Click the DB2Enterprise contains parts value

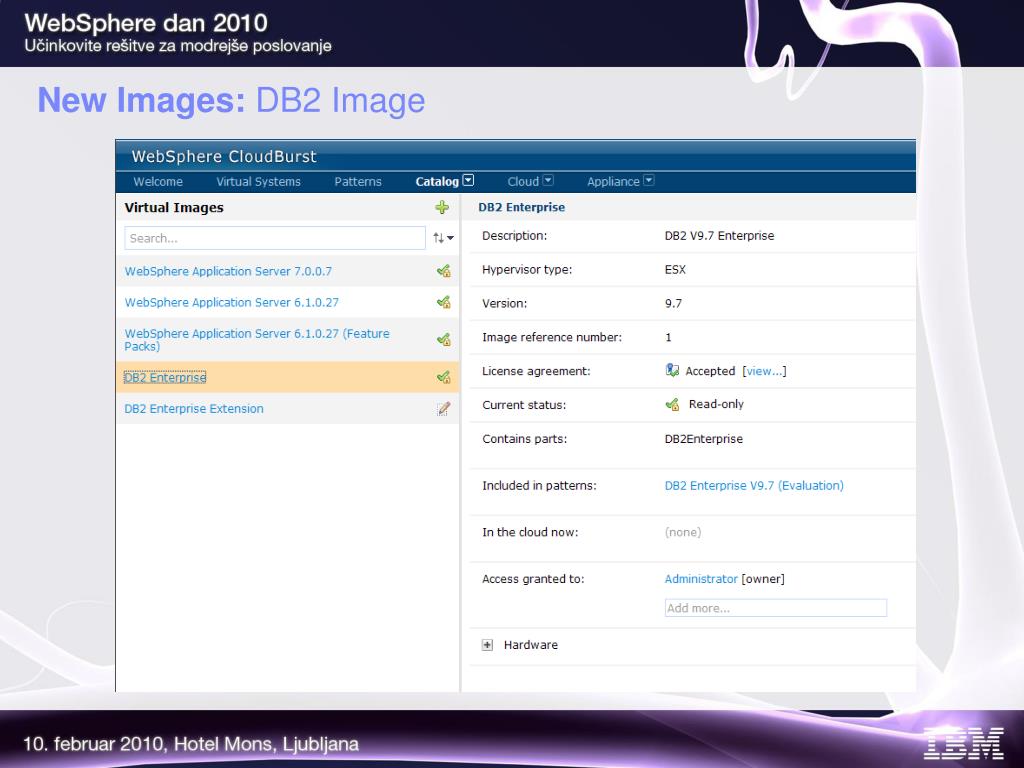703,439
